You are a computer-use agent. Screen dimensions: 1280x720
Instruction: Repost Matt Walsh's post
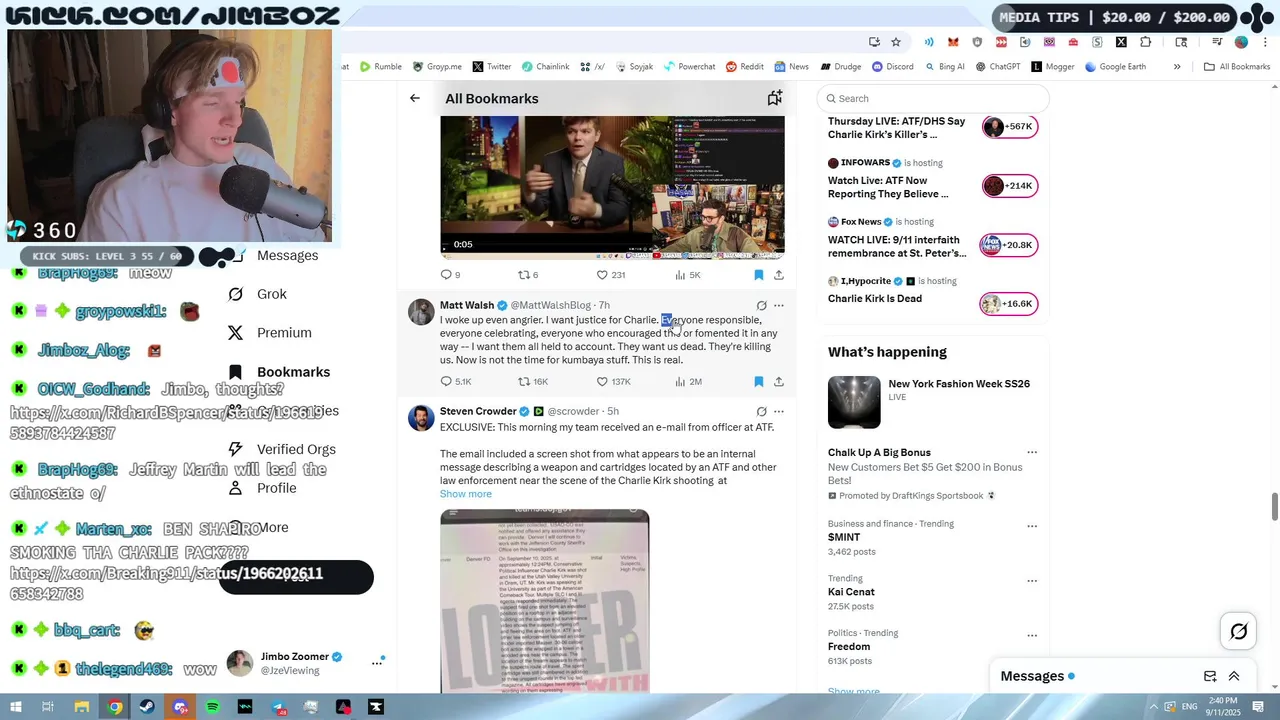(x=532, y=382)
